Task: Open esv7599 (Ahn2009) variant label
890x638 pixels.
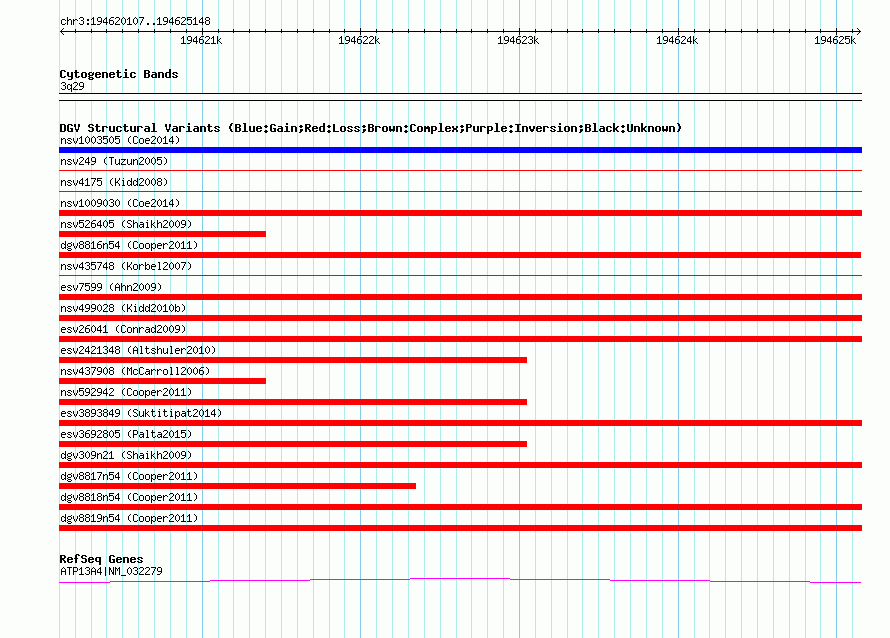Action: [111, 287]
